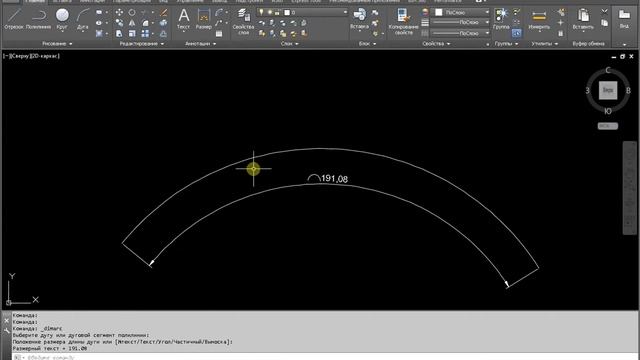Select the Полилиния tool

[x=38, y=20]
